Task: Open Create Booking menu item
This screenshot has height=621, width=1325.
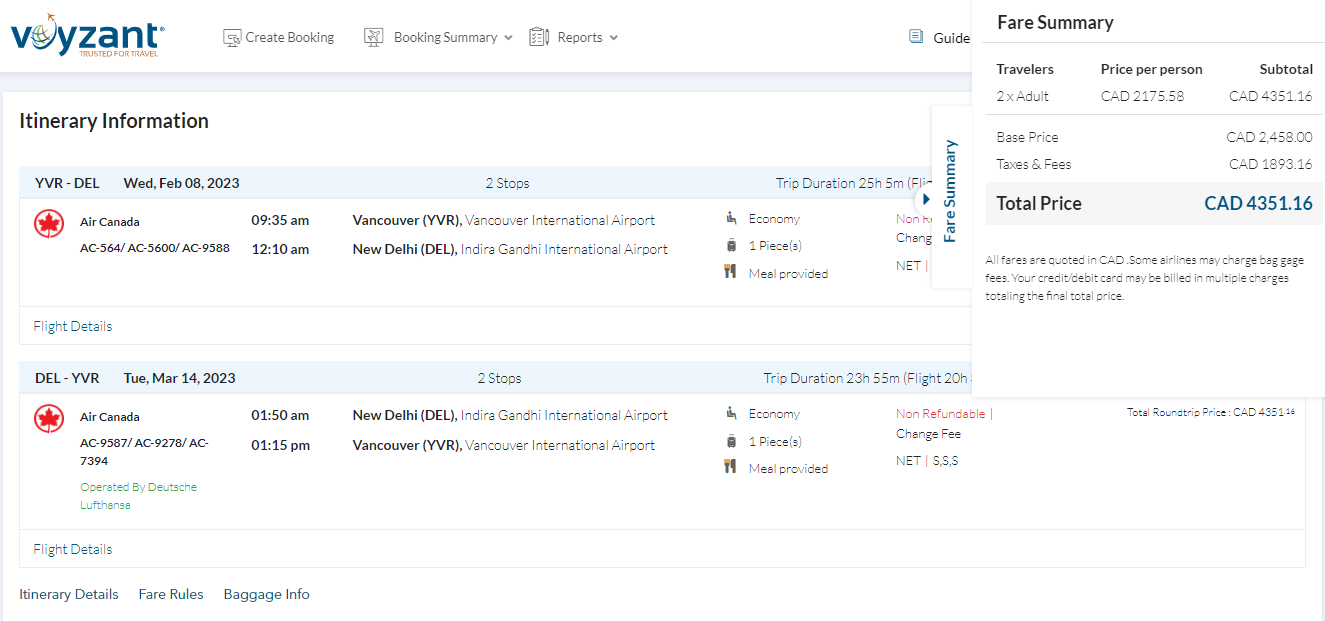Action: tap(289, 38)
